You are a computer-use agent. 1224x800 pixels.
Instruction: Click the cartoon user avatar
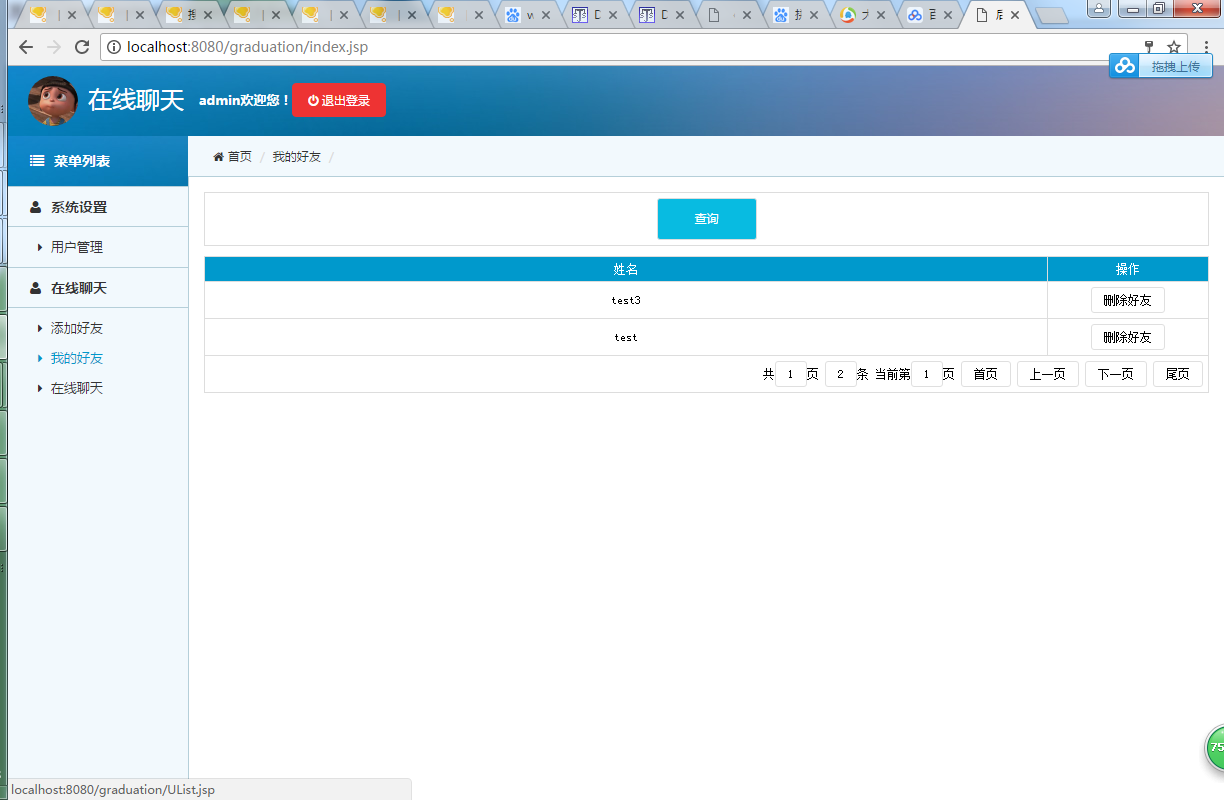[53, 101]
